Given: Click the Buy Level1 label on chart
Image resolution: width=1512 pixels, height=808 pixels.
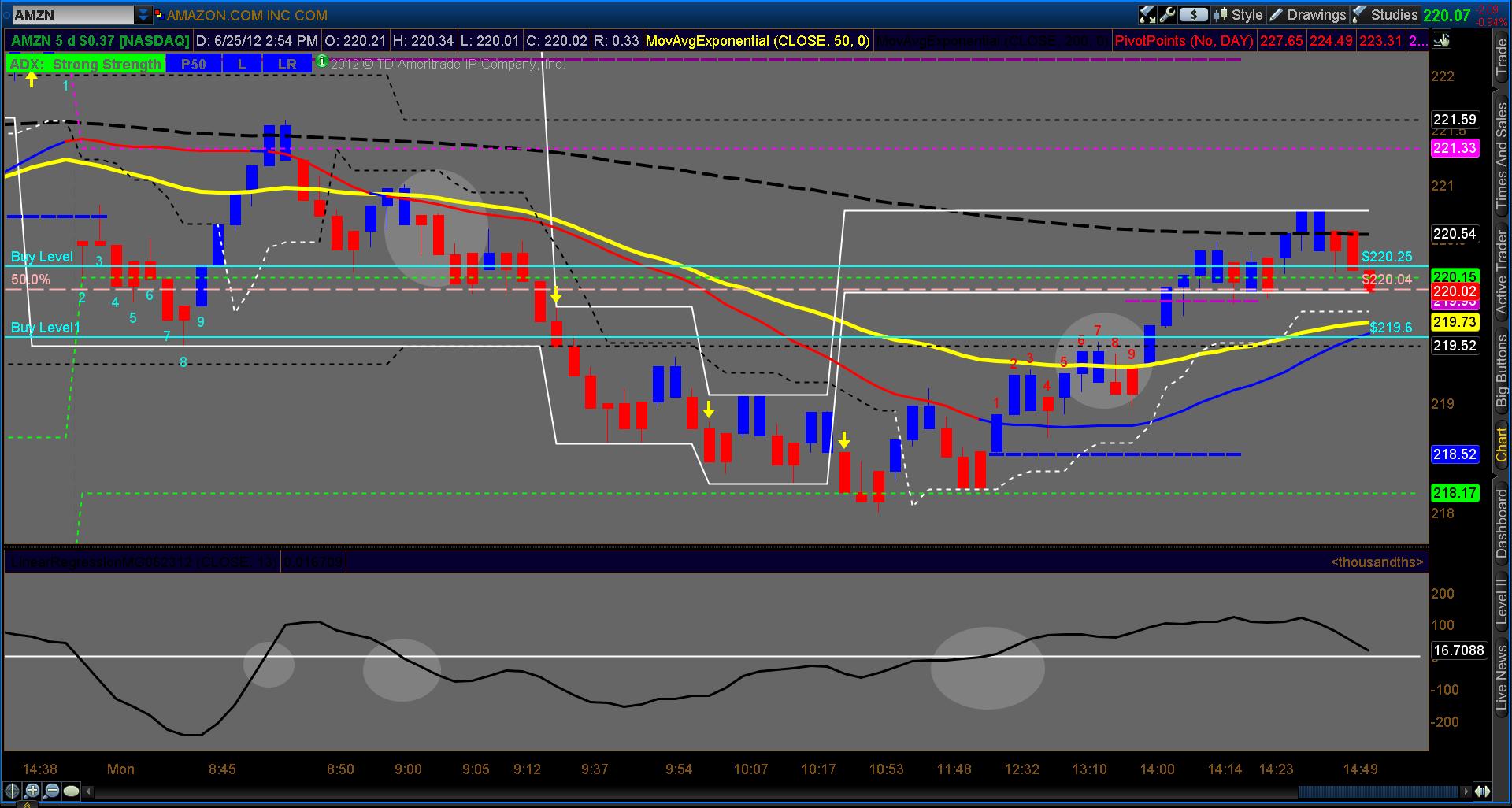Looking at the screenshot, I should pos(46,328).
